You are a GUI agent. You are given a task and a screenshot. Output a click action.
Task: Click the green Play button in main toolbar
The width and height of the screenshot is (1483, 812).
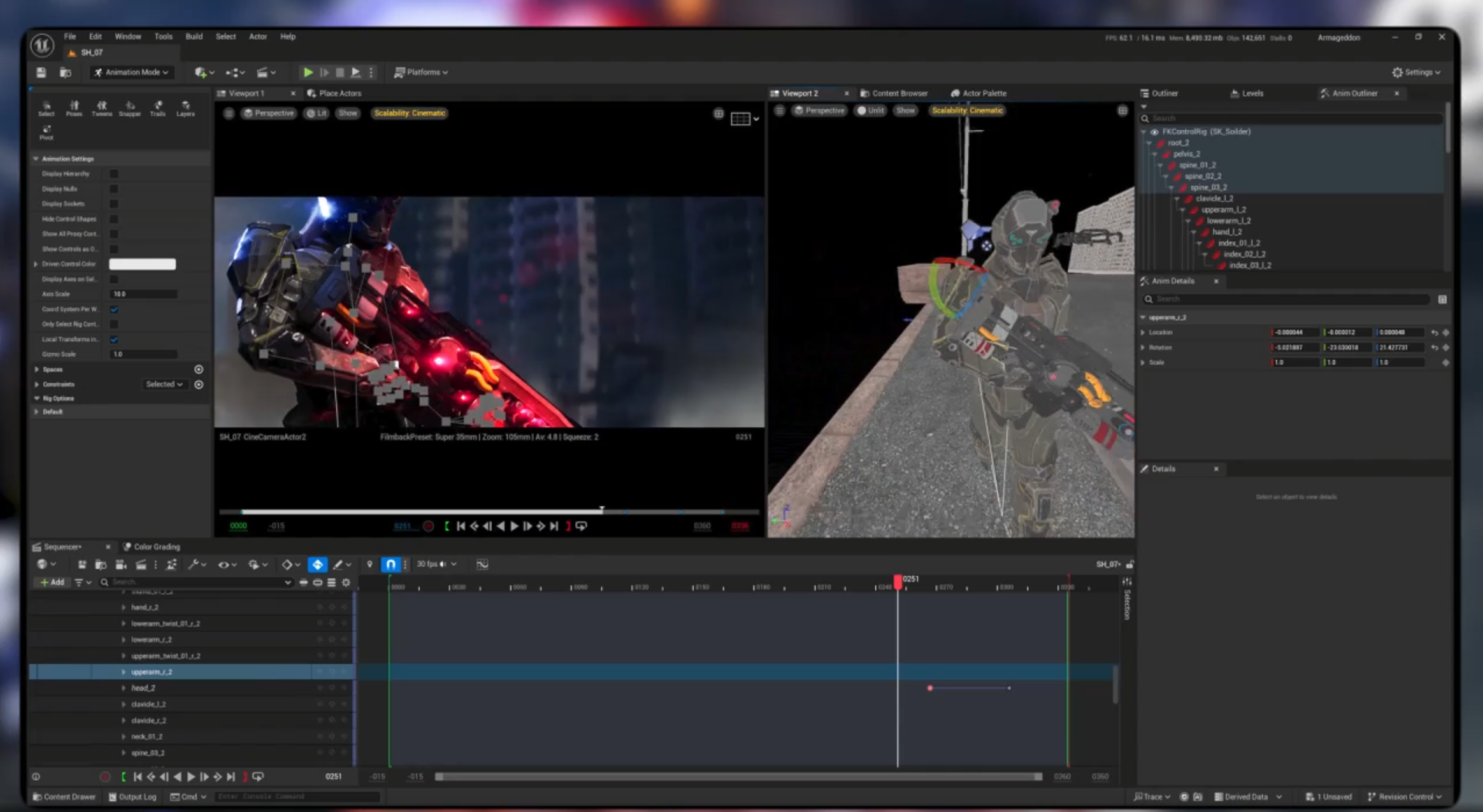(307, 72)
